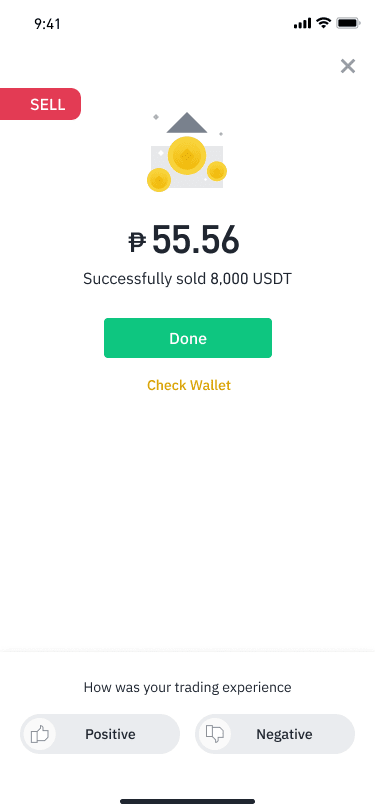Tap the Wi-Fi status icon
375x812 pixels.
click(324, 23)
